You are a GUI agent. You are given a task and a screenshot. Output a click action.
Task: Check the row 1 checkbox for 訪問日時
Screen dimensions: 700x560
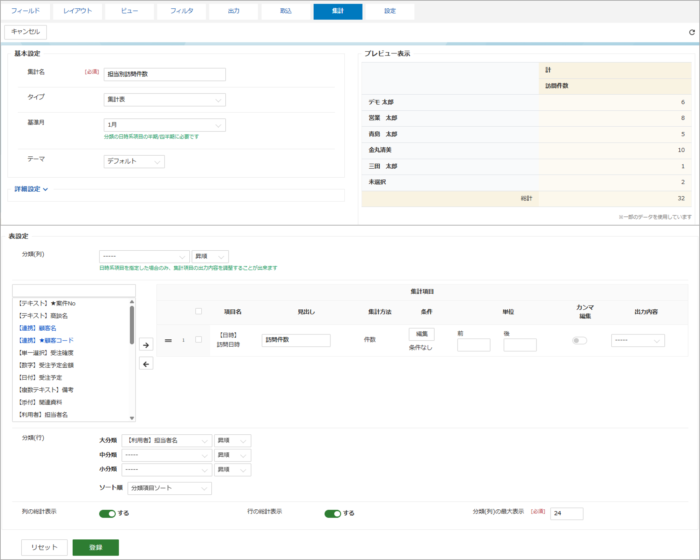tap(199, 339)
